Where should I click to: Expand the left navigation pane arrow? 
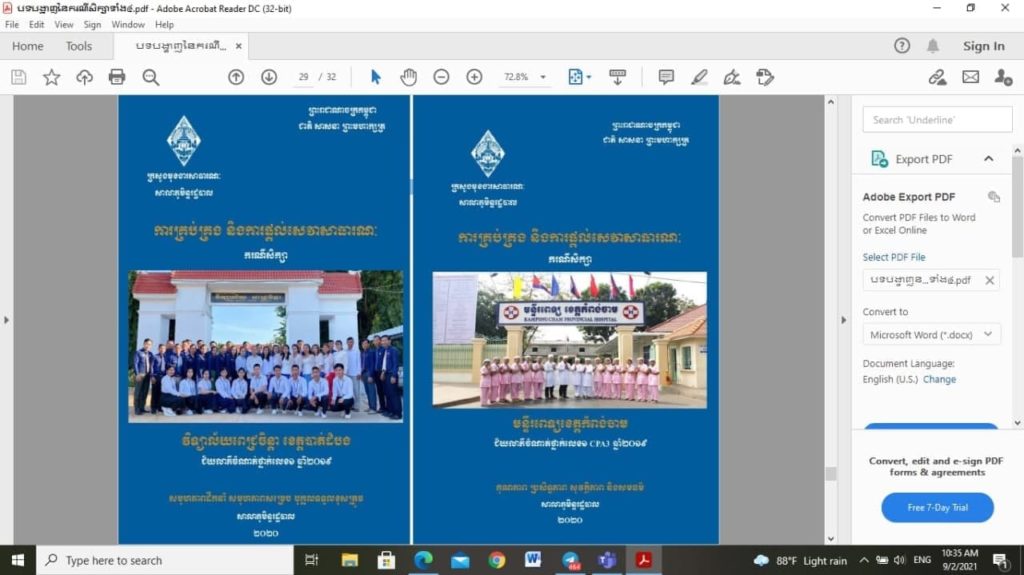(7, 320)
